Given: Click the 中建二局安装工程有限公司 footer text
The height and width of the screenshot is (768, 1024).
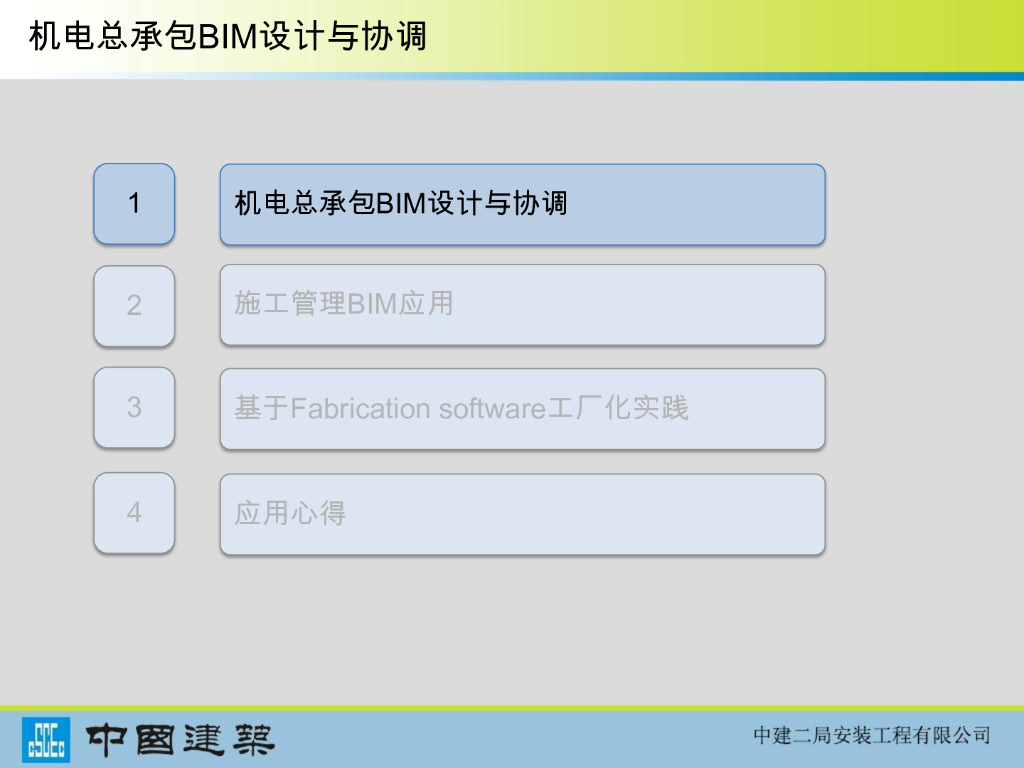Looking at the screenshot, I should tap(871, 736).
